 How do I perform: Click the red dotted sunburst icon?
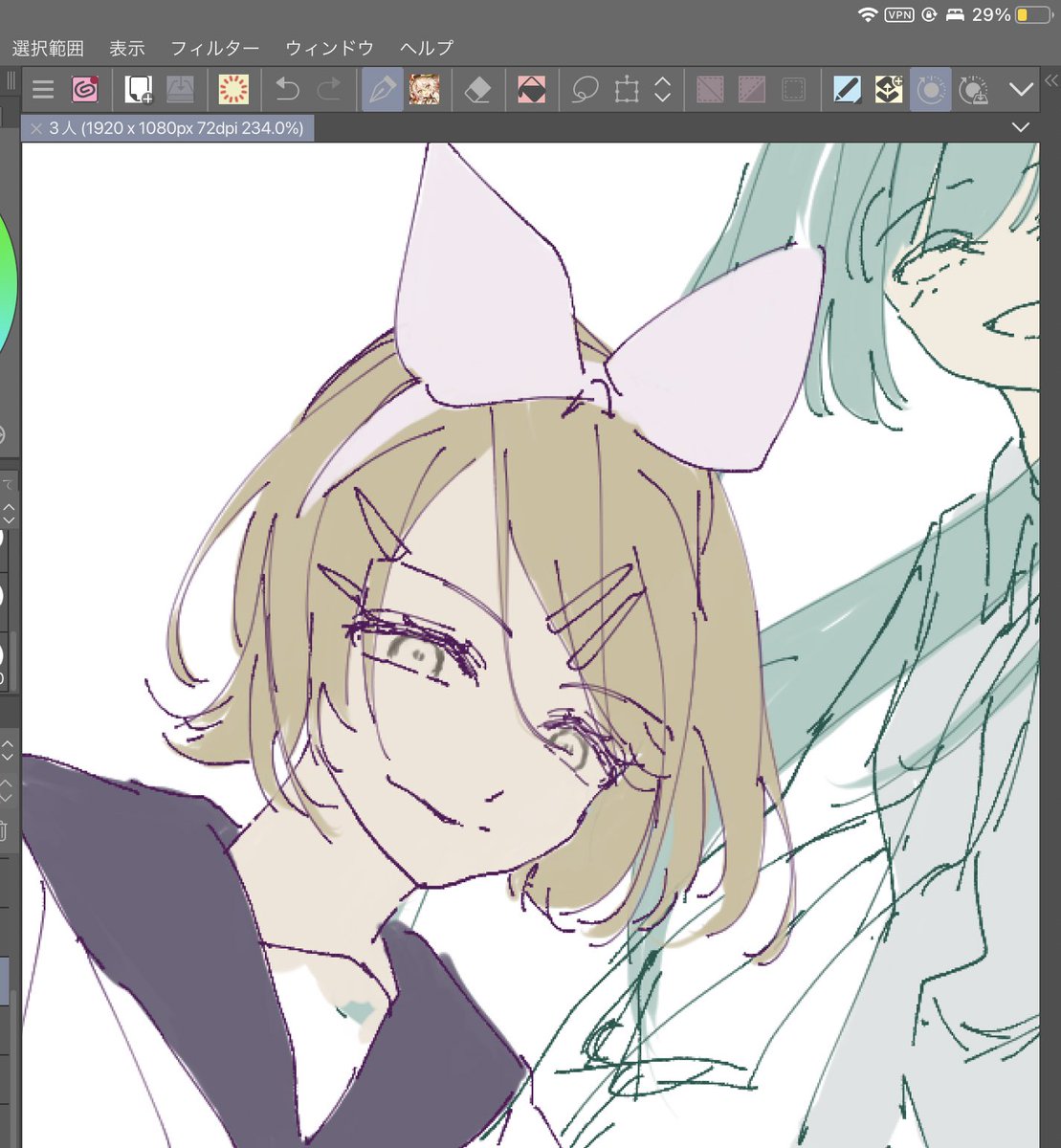[233, 90]
